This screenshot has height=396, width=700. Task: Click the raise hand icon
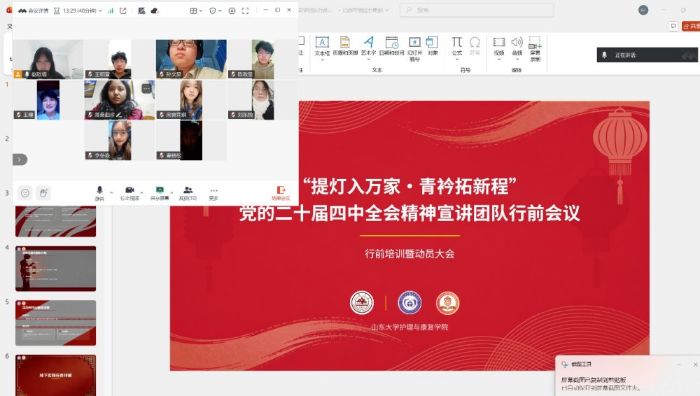(43, 193)
